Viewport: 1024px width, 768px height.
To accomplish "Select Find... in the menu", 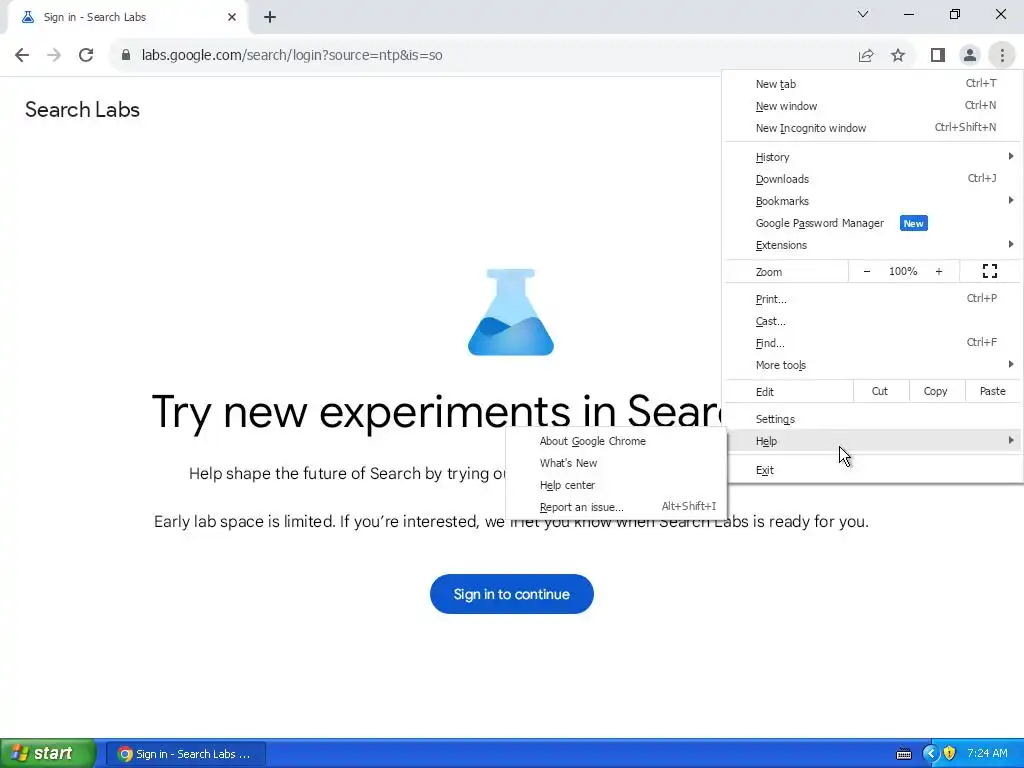I will click(872, 343).
